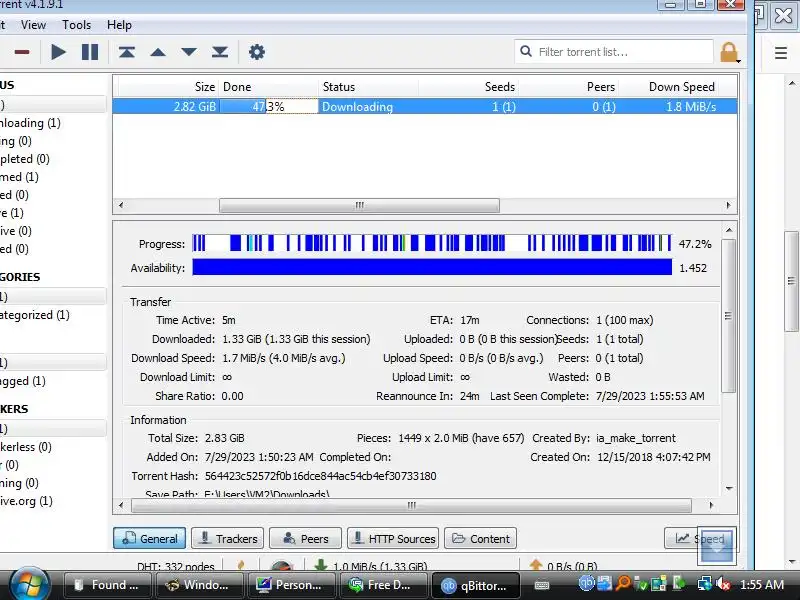Resume the torrent with the play icon
The image size is (800, 600).
coord(59,52)
